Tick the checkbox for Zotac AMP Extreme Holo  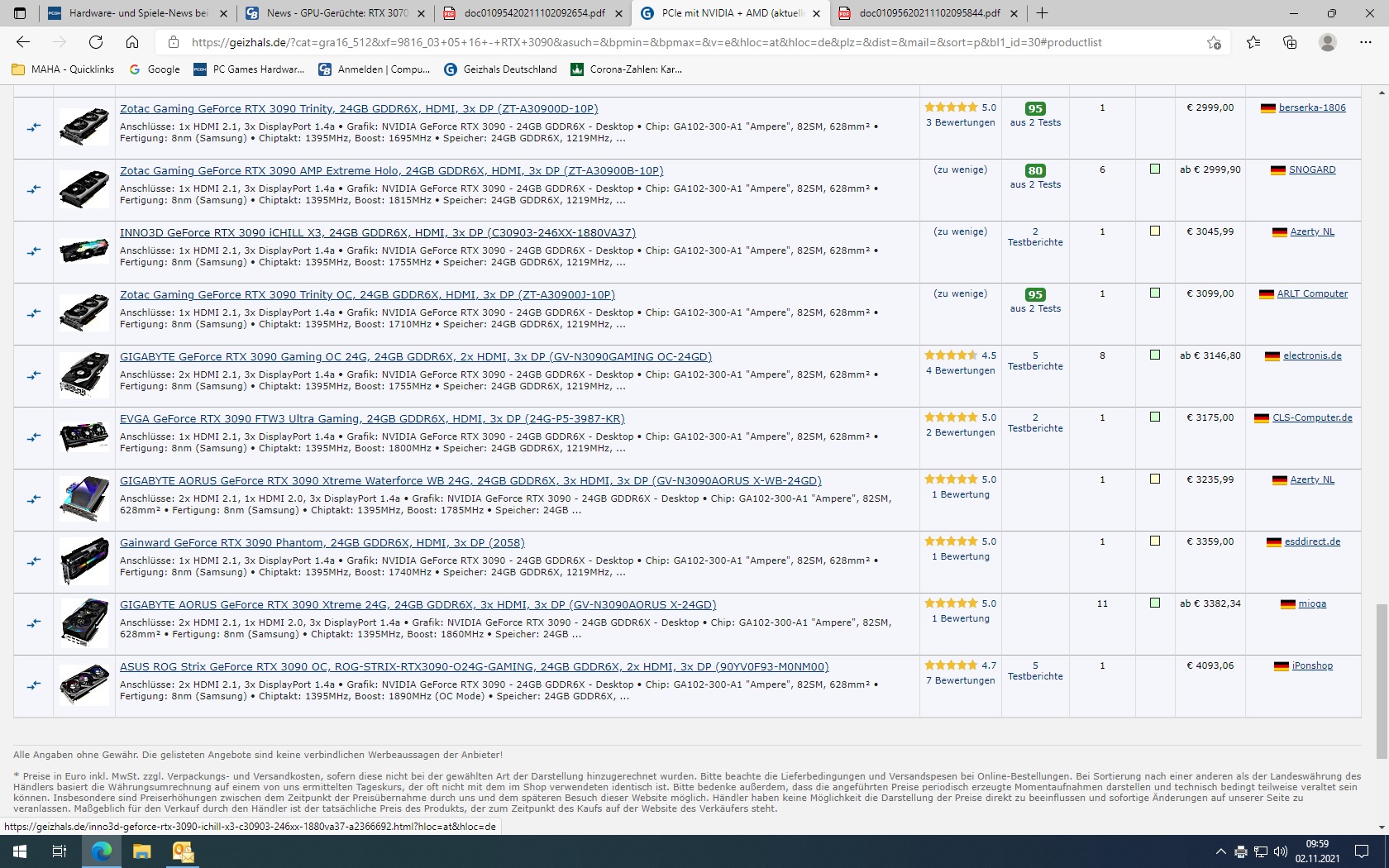1155,169
